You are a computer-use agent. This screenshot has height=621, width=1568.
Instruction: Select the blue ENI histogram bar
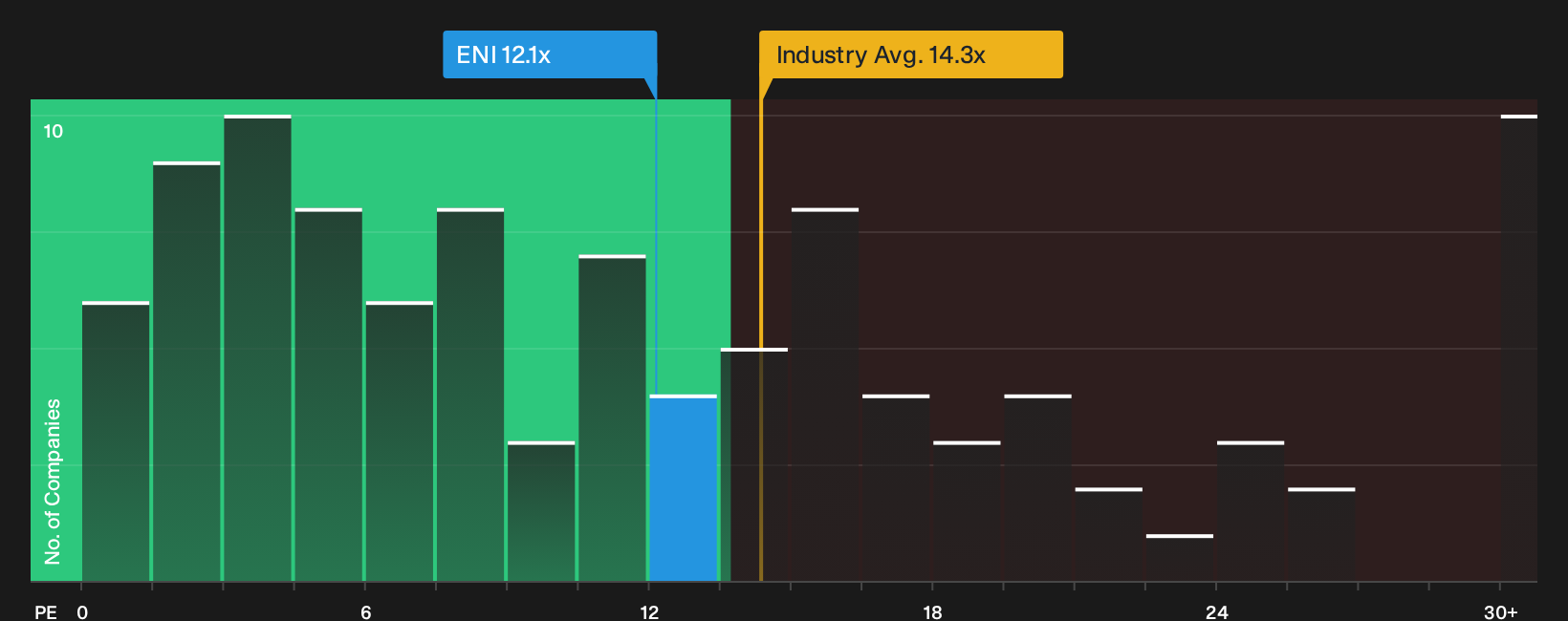(x=683, y=488)
